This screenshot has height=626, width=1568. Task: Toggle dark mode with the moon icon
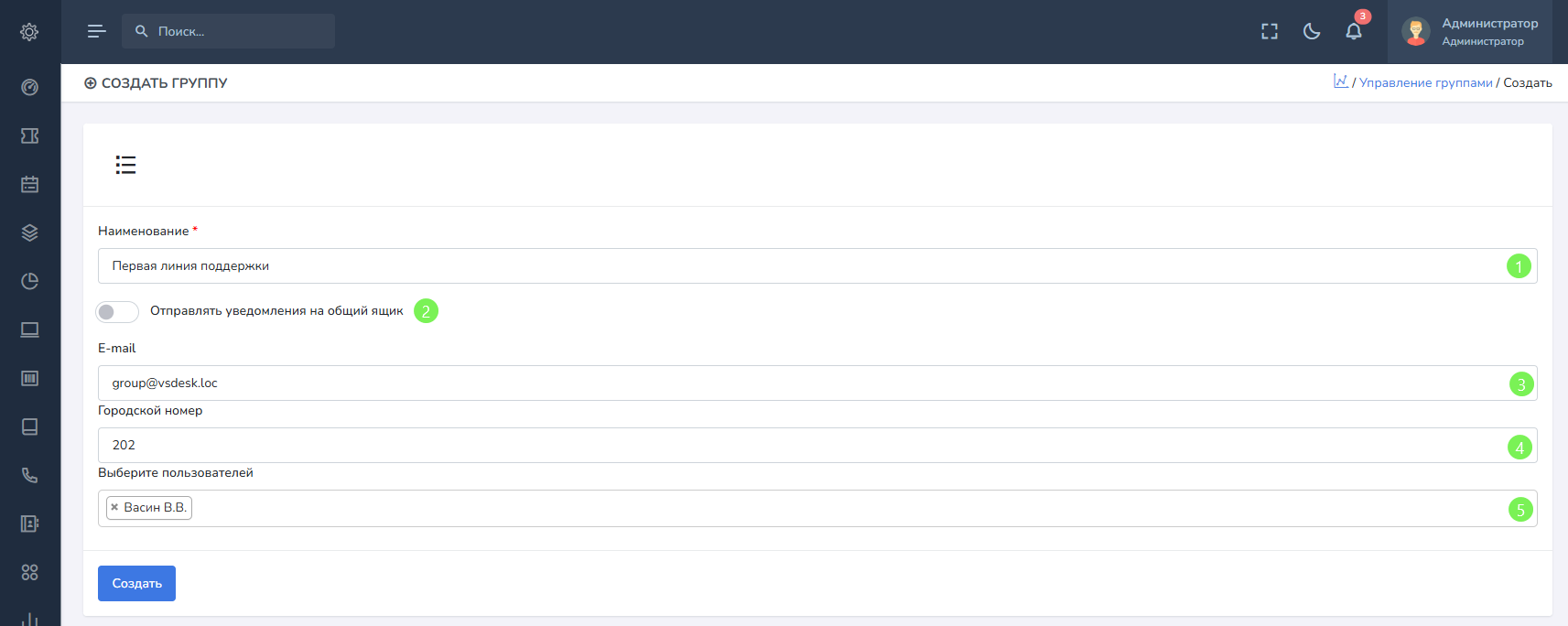[1312, 32]
